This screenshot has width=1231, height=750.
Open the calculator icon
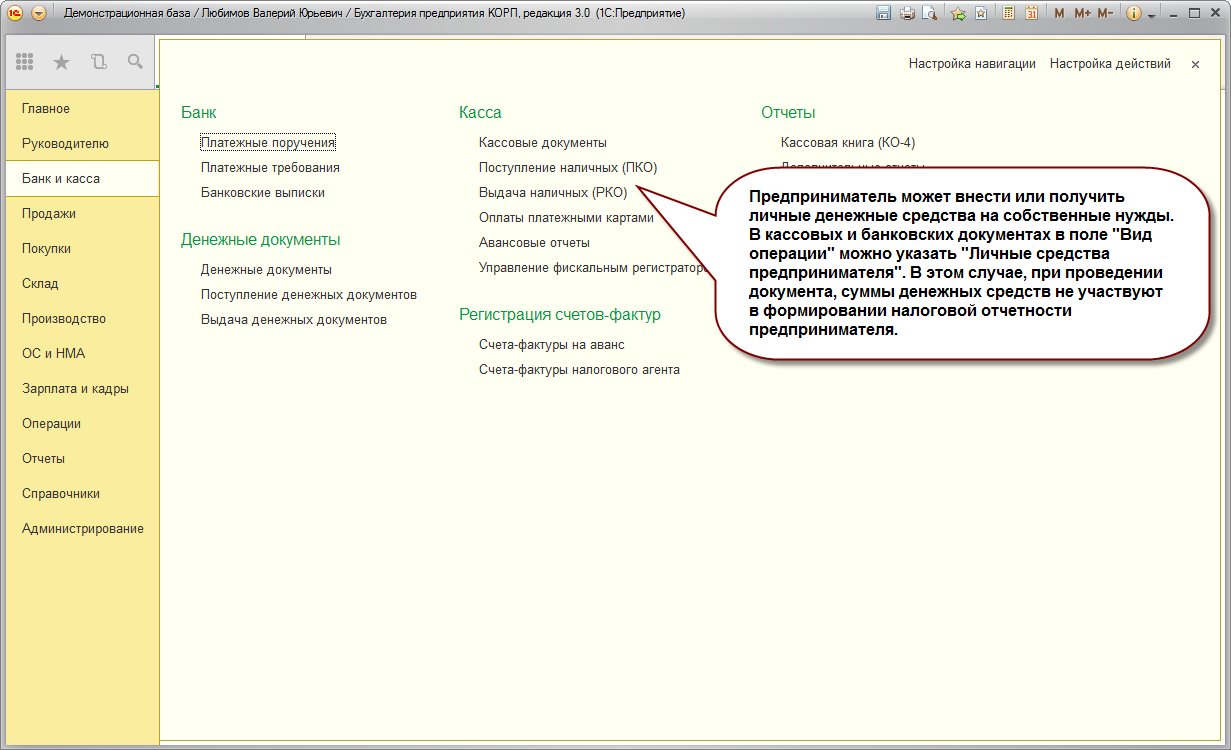click(x=1009, y=13)
